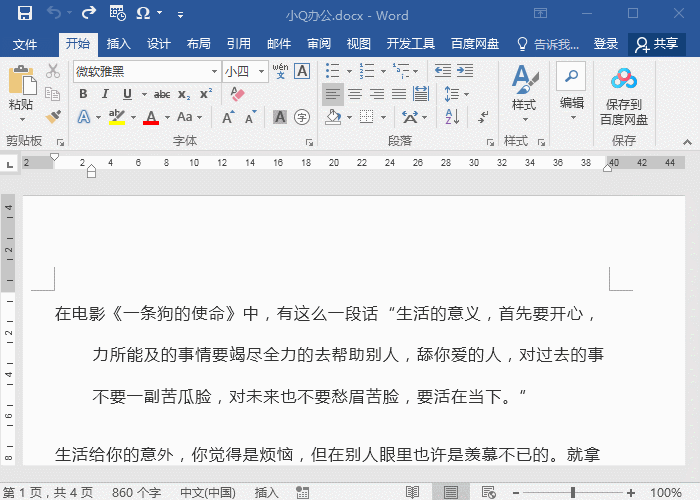Click the Save to Baidu Netdisk icon
Viewport: 700px width, 500px height.
coord(623,78)
